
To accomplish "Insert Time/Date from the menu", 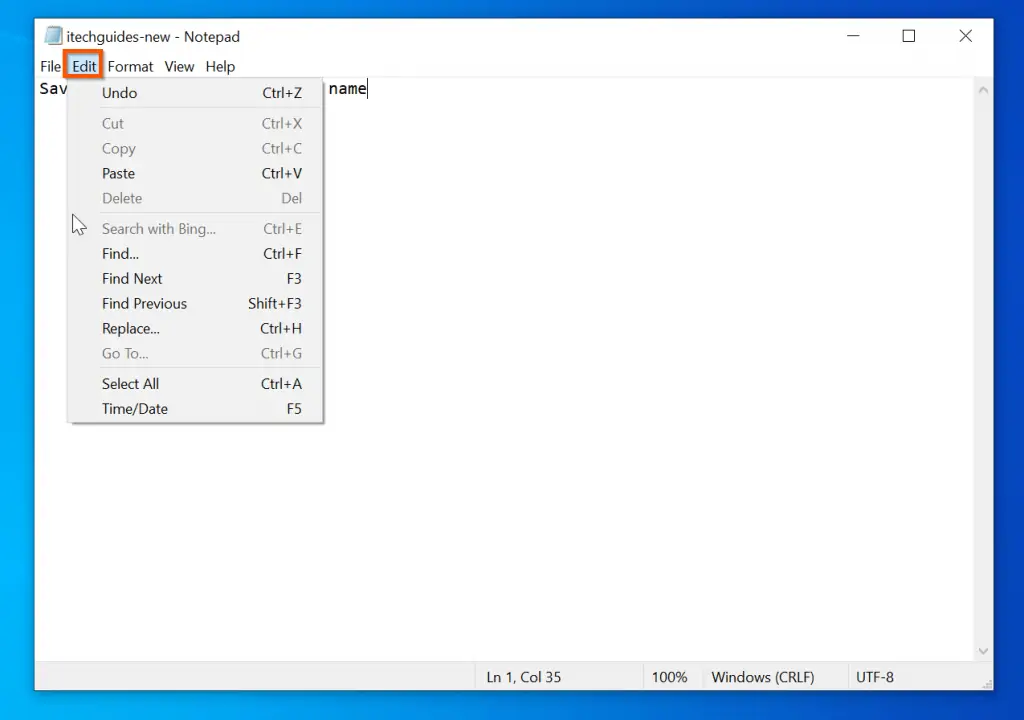I will click(195, 408).
